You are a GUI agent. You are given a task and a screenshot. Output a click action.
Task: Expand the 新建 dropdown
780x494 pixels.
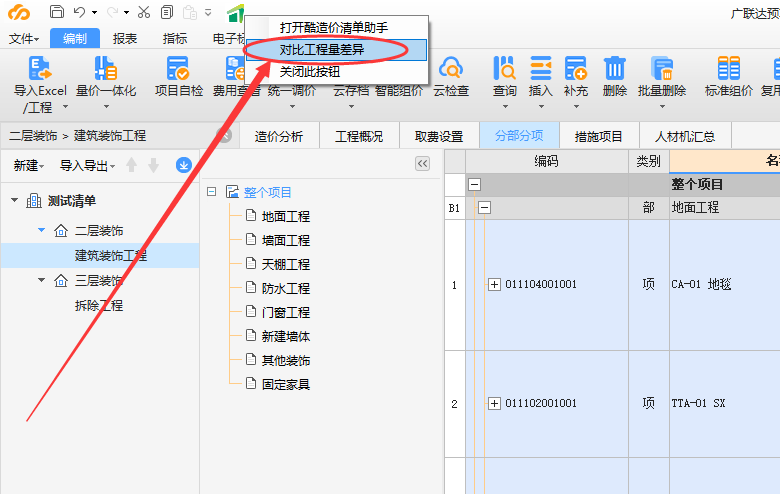(x=29, y=165)
